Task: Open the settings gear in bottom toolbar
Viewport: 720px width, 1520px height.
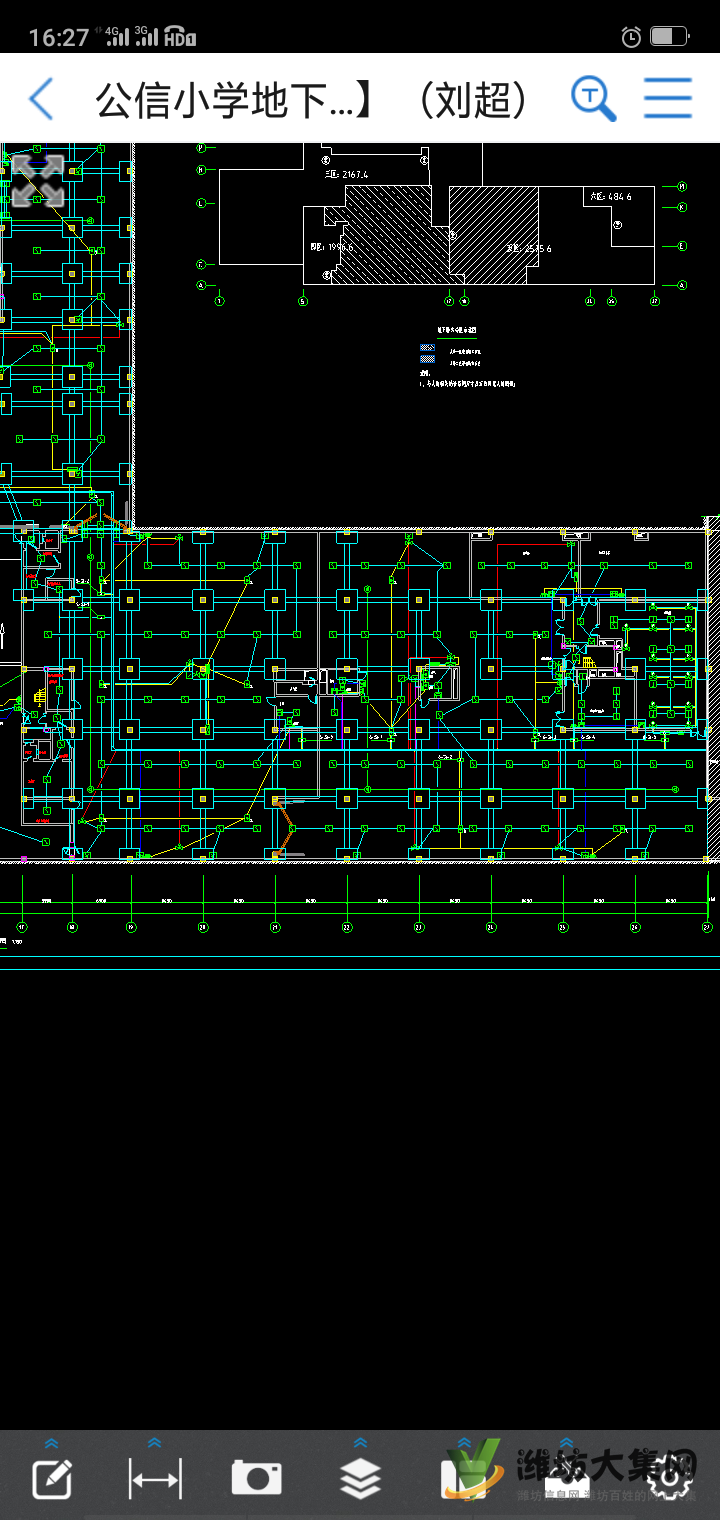Action: pyautogui.click(x=670, y=1478)
